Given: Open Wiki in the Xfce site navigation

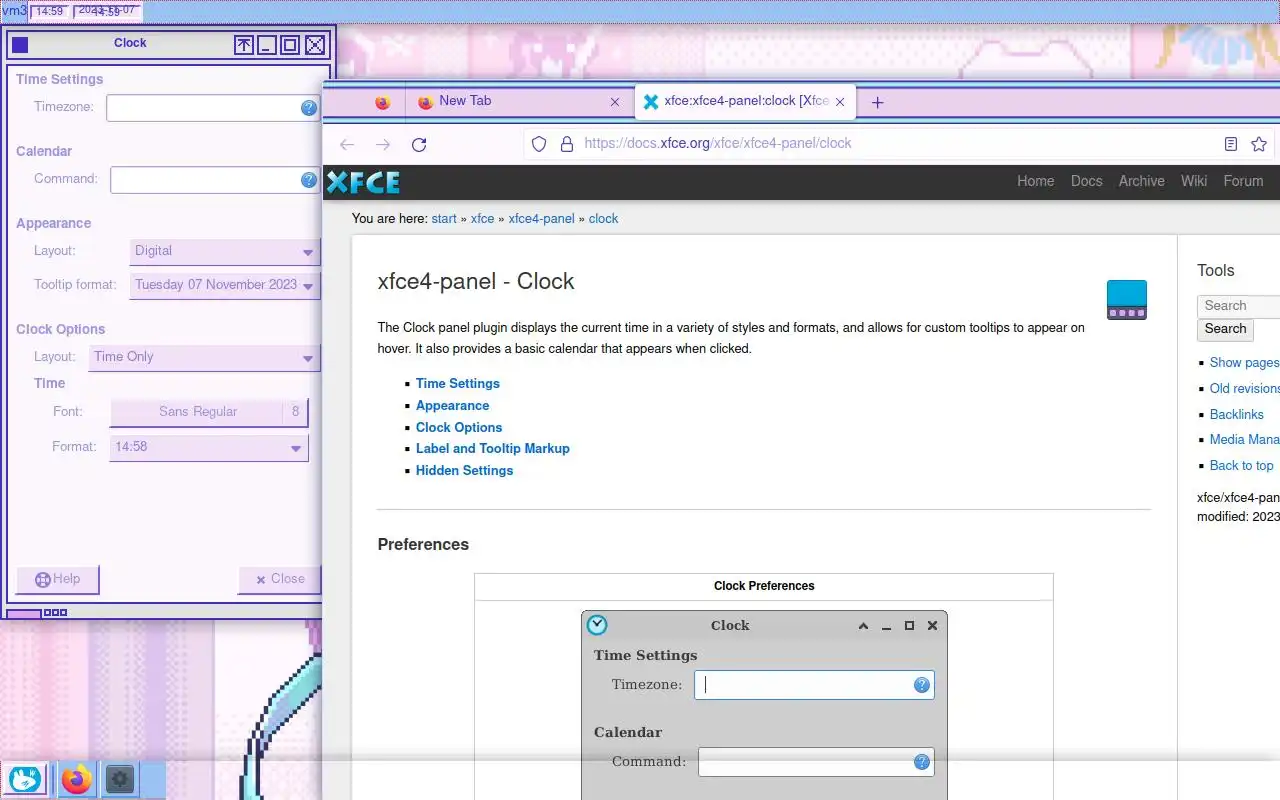Looking at the screenshot, I should pyautogui.click(x=1194, y=182).
